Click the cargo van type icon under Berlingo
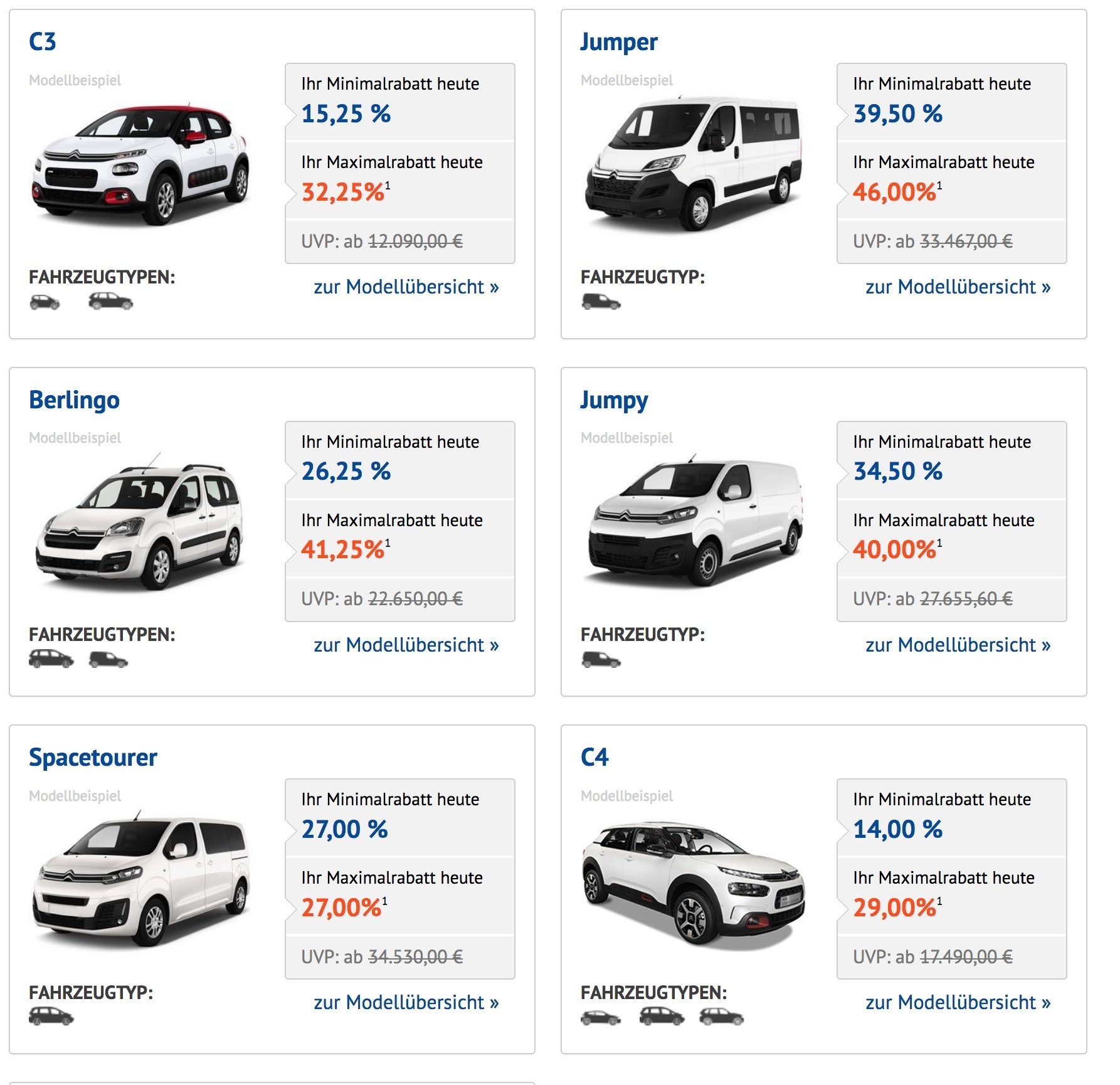The height and width of the screenshot is (1085, 1120). tap(108, 660)
